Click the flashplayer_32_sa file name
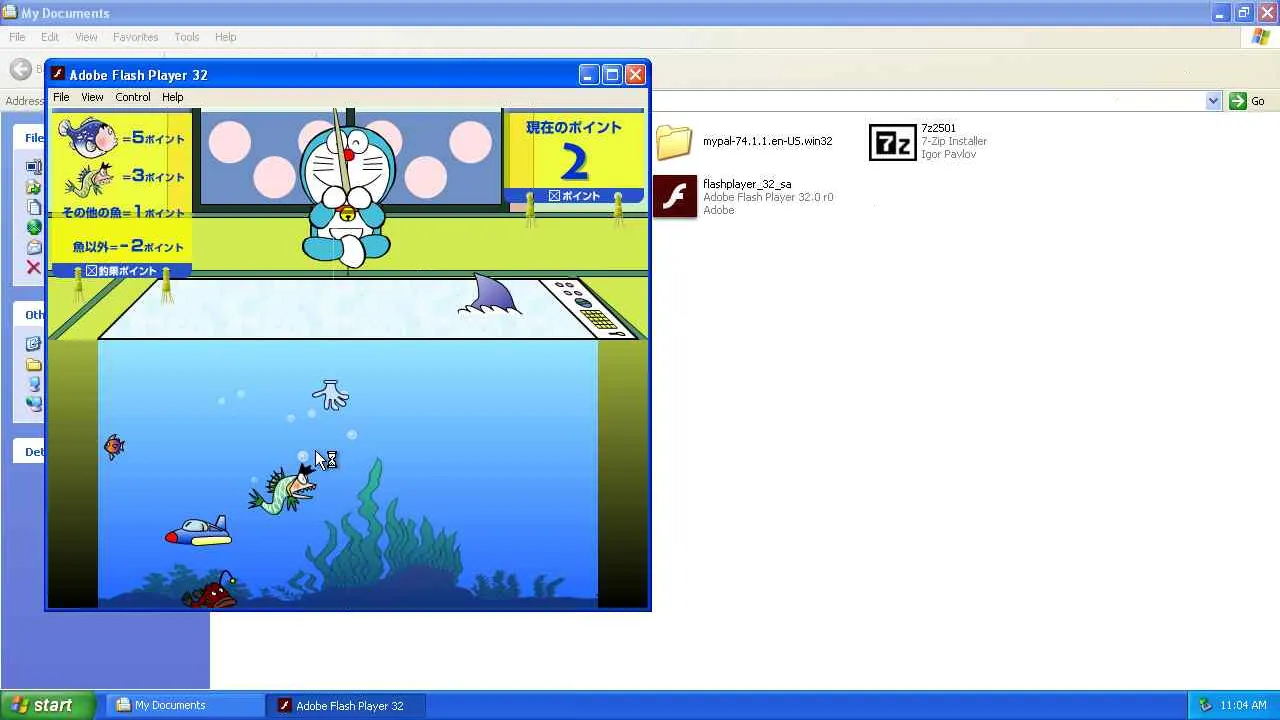Screen dimensions: 1280x720 tap(747, 184)
